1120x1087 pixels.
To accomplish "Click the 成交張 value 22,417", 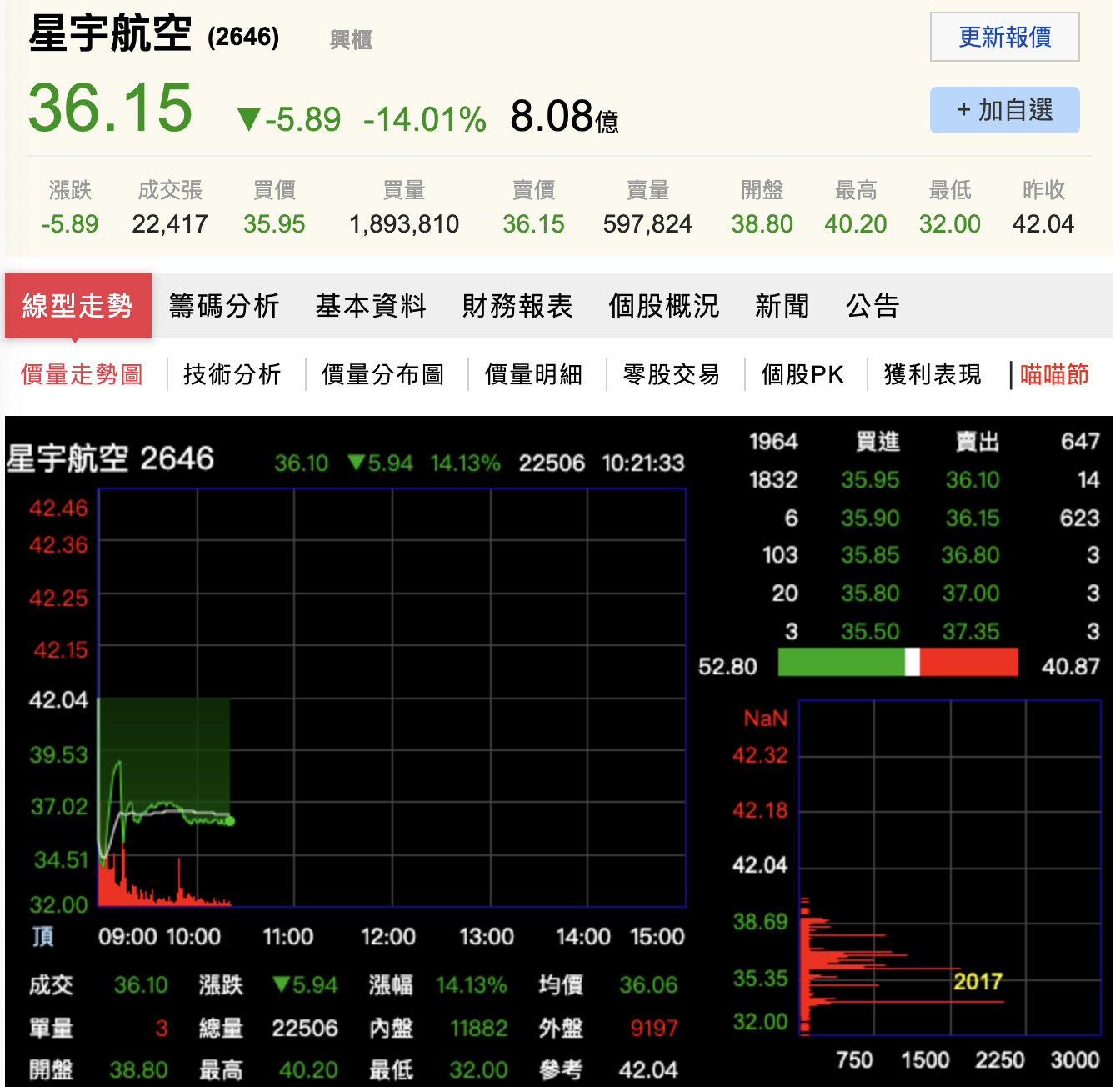I will (170, 223).
